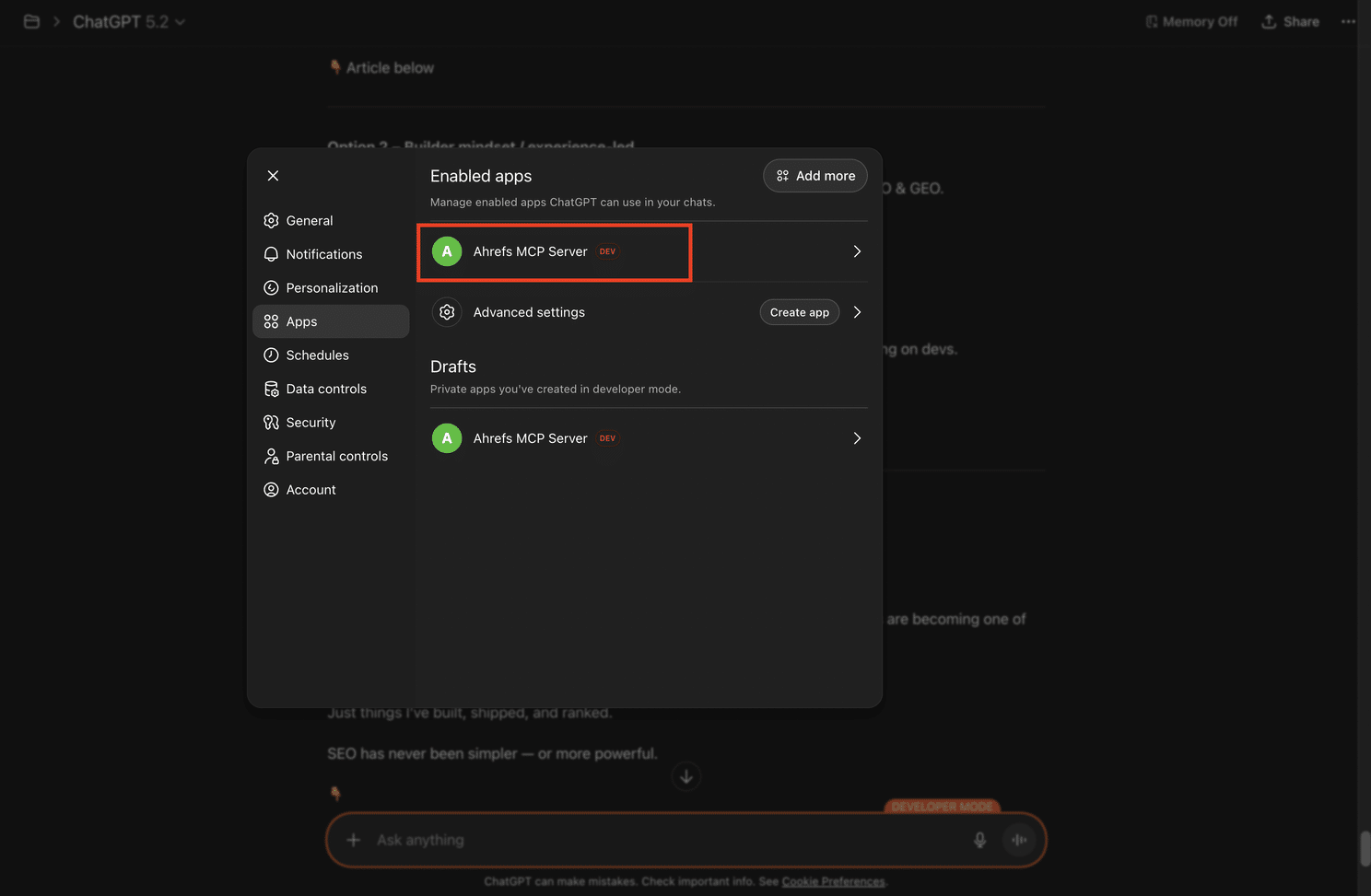Click the Create app button

click(800, 312)
